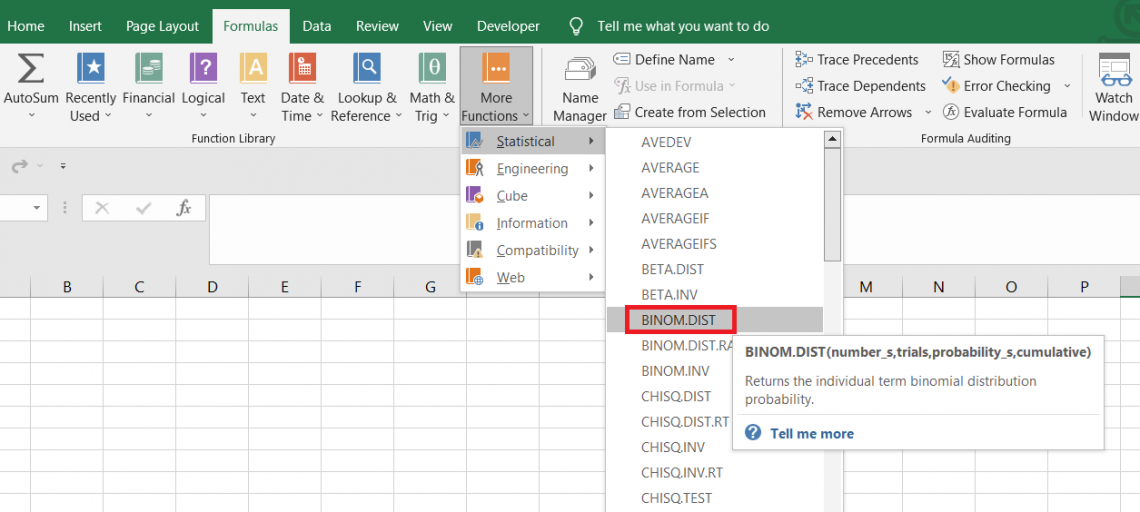Open the Math & Trig icon
The image size is (1140, 512).
coord(432,69)
